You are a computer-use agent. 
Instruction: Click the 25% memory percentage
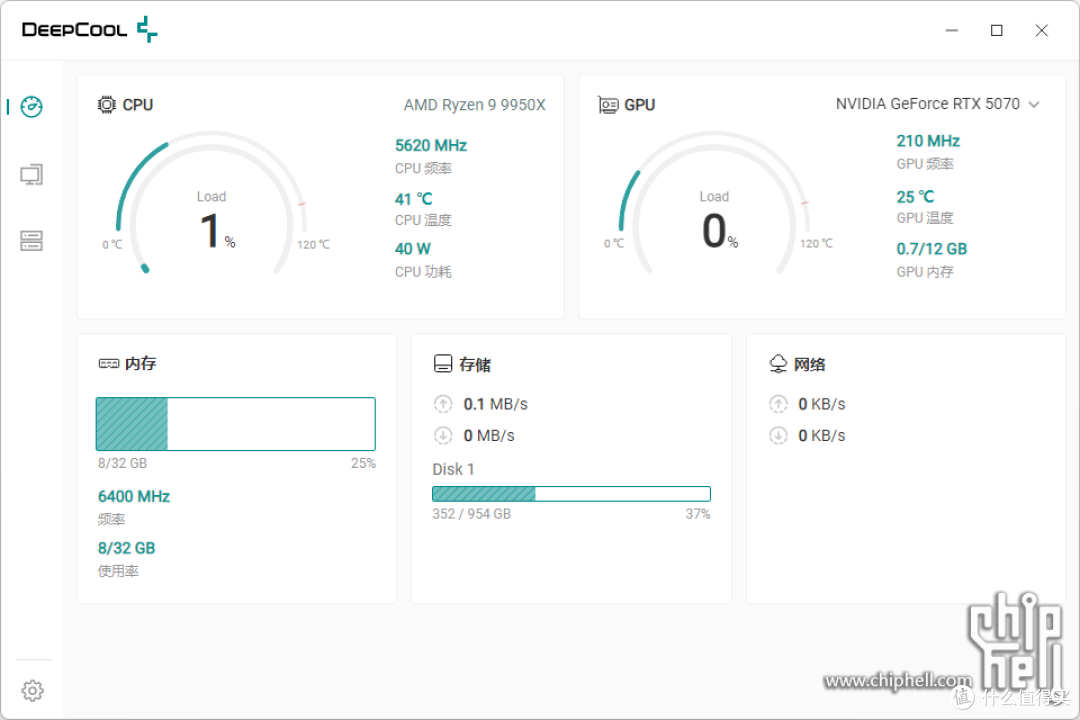(x=363, y=464)
